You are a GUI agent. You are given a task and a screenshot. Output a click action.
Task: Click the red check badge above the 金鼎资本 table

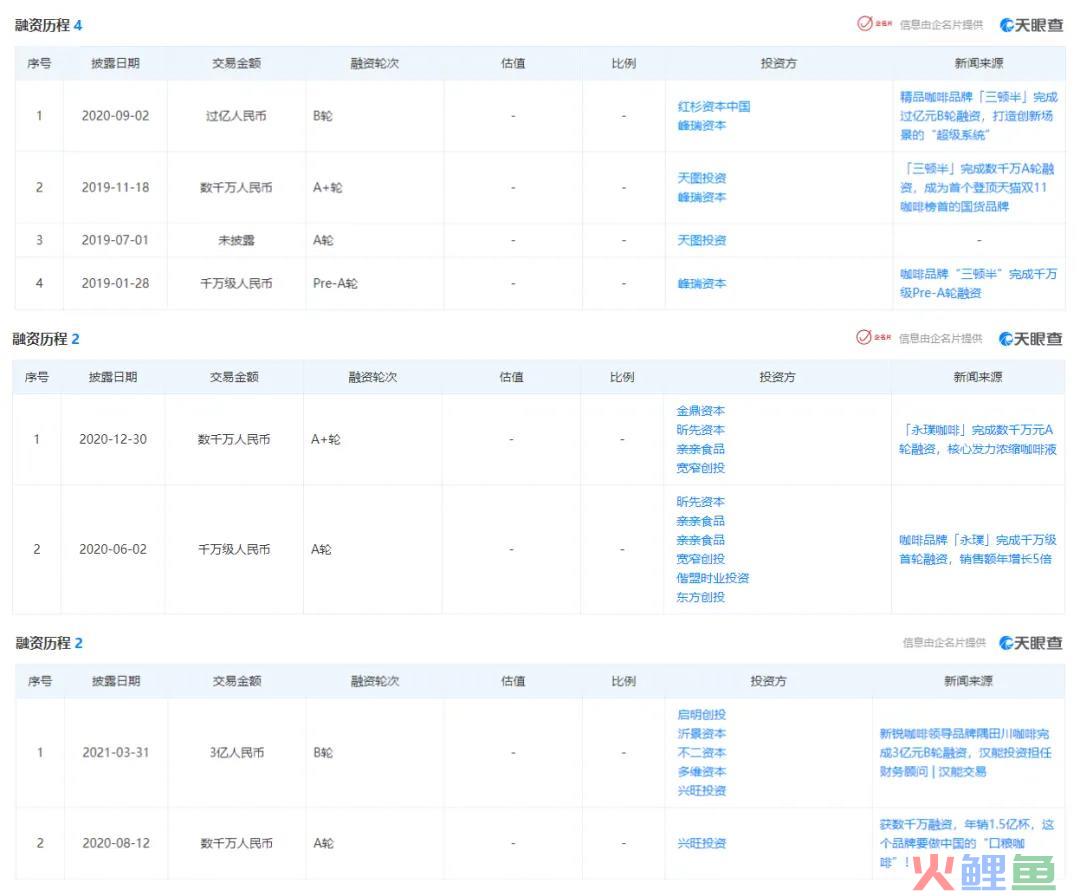pos(873,337)
